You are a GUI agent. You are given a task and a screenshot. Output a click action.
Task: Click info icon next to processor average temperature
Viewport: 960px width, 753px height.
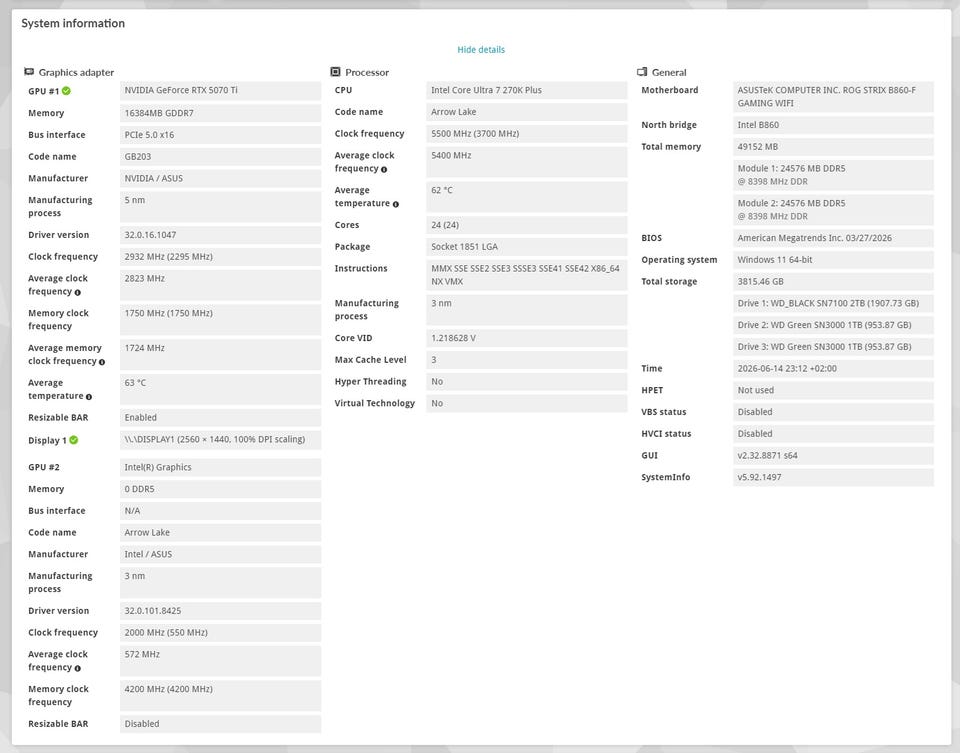point(396,204)
